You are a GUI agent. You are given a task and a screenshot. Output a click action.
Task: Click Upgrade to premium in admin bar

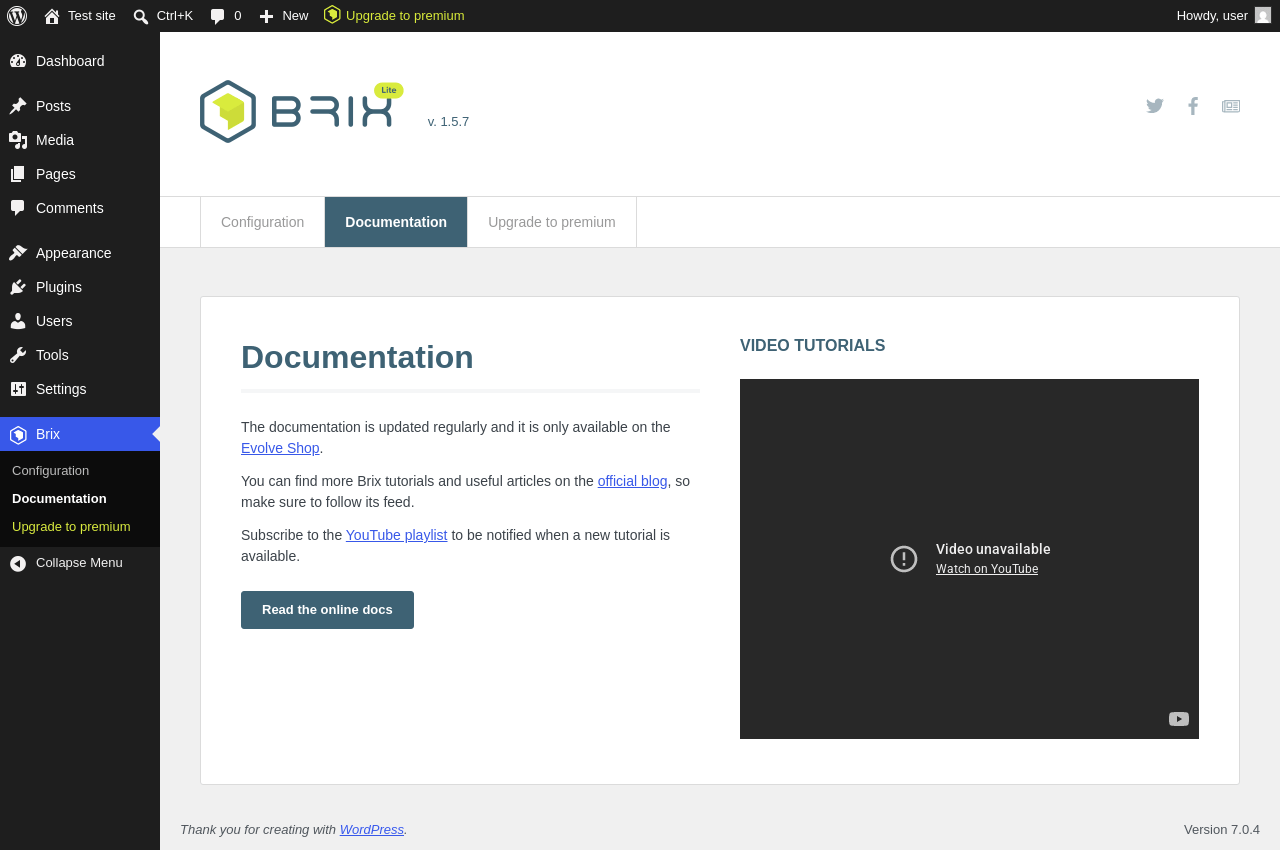click(405, 16)
